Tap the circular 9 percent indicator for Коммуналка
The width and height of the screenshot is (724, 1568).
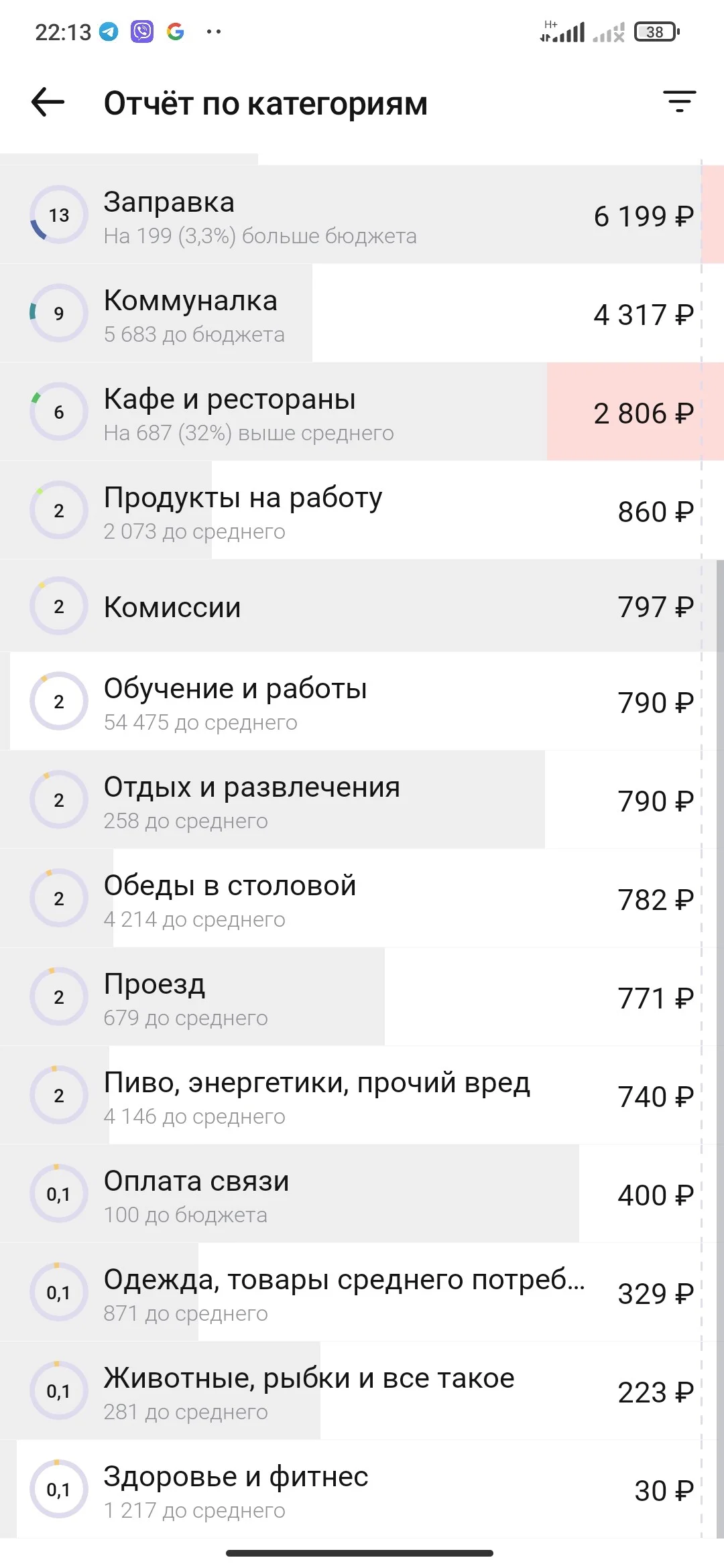pos(59,313)
